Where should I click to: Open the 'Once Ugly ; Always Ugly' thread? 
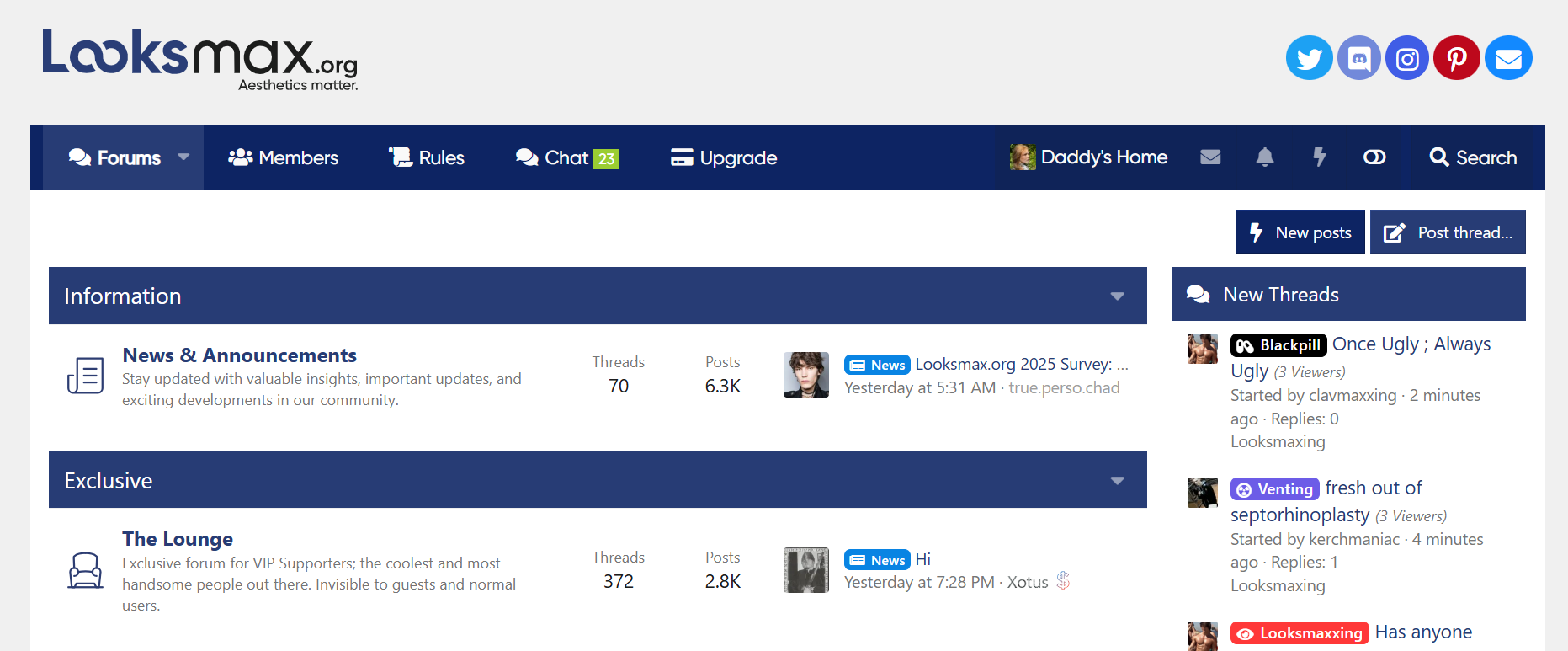1361,357
